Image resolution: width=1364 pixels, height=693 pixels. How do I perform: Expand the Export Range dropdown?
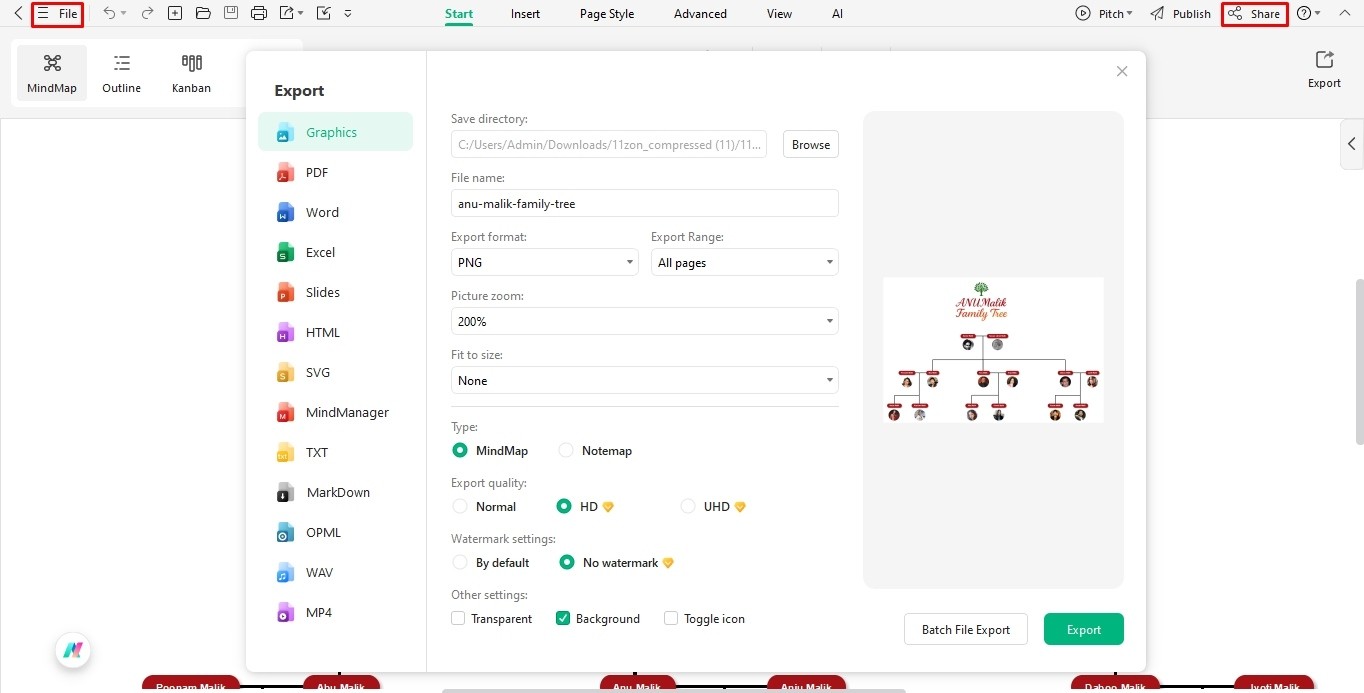[x=743, y=262]
